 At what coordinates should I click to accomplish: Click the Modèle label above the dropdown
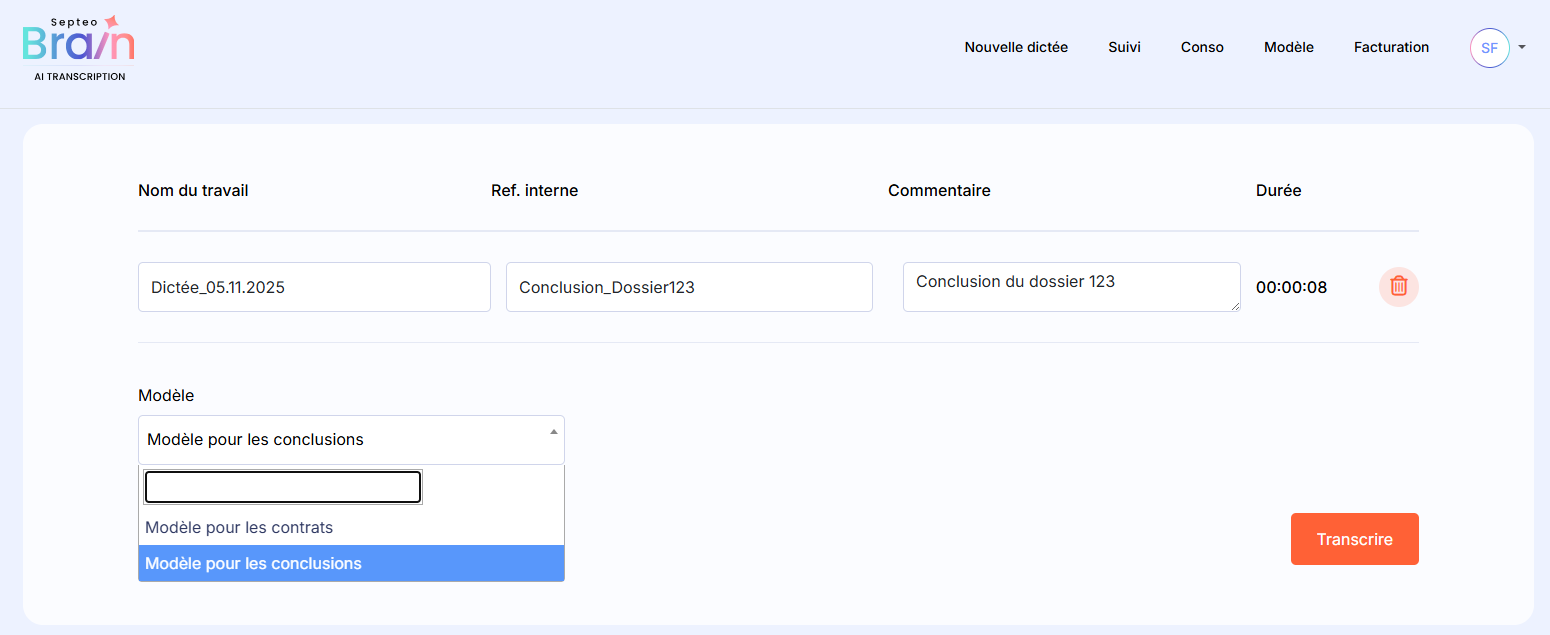click(x=166, y=395)
